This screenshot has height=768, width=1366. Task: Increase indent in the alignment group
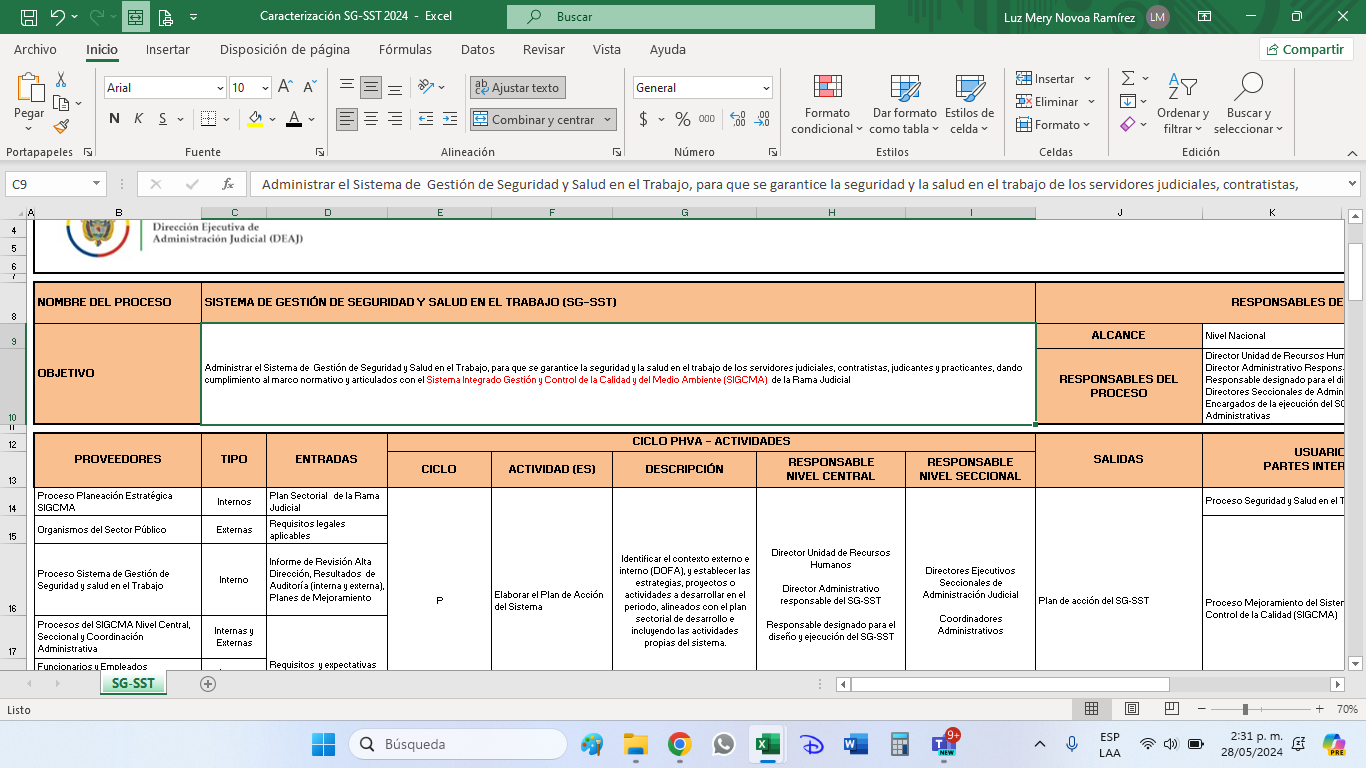[451, 119]
